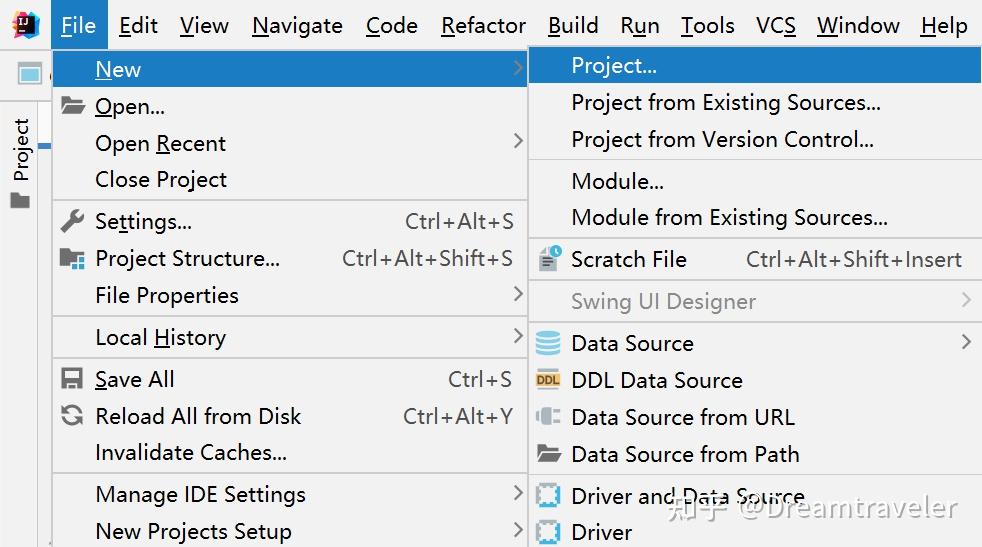Screen dimensions: 982x547
Task: Click the IntelliJ IDEA logo icon
Action: pyautogui.click(x=26, y=25)
